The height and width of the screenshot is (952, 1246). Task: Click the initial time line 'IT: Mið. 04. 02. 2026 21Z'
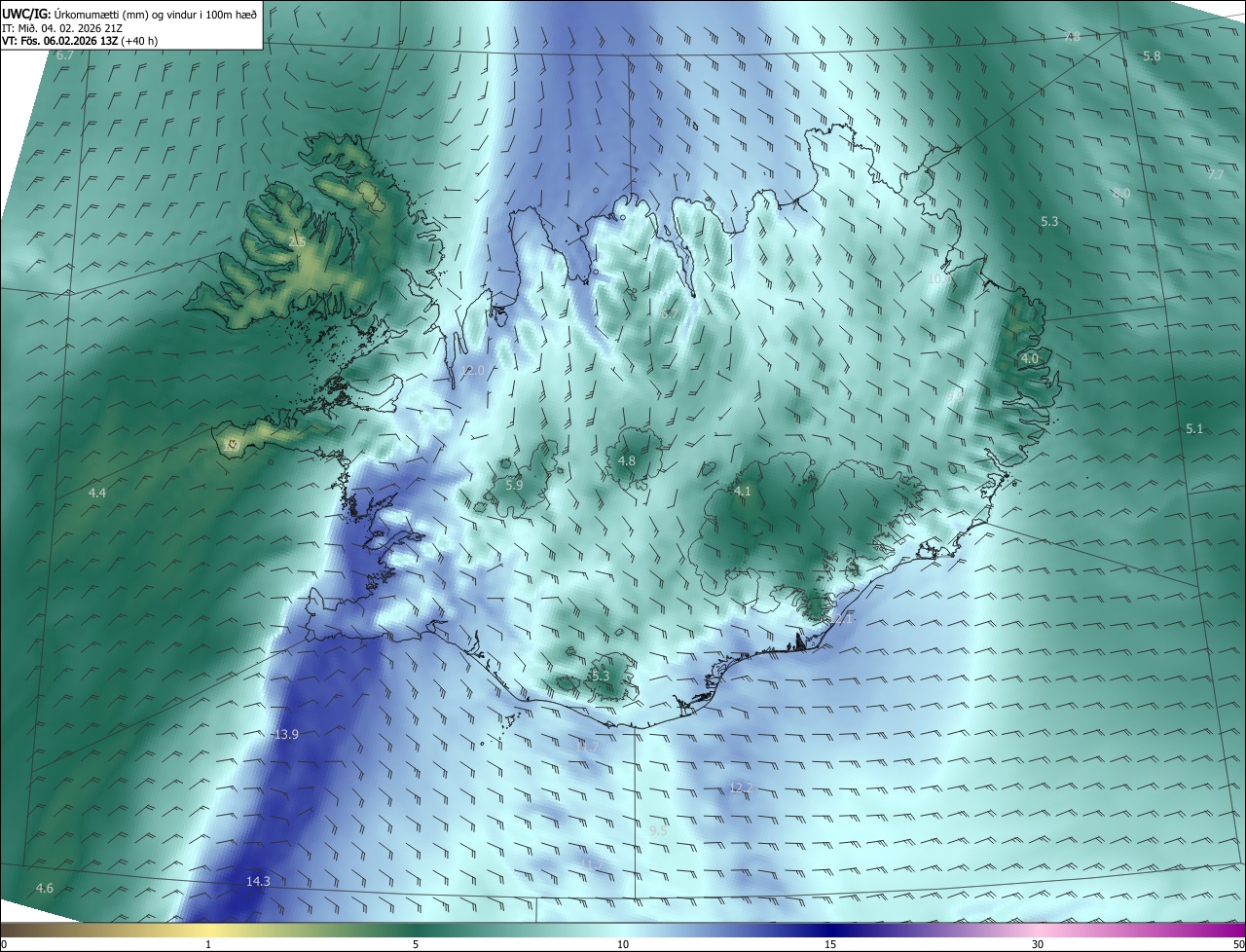point(62,28)
